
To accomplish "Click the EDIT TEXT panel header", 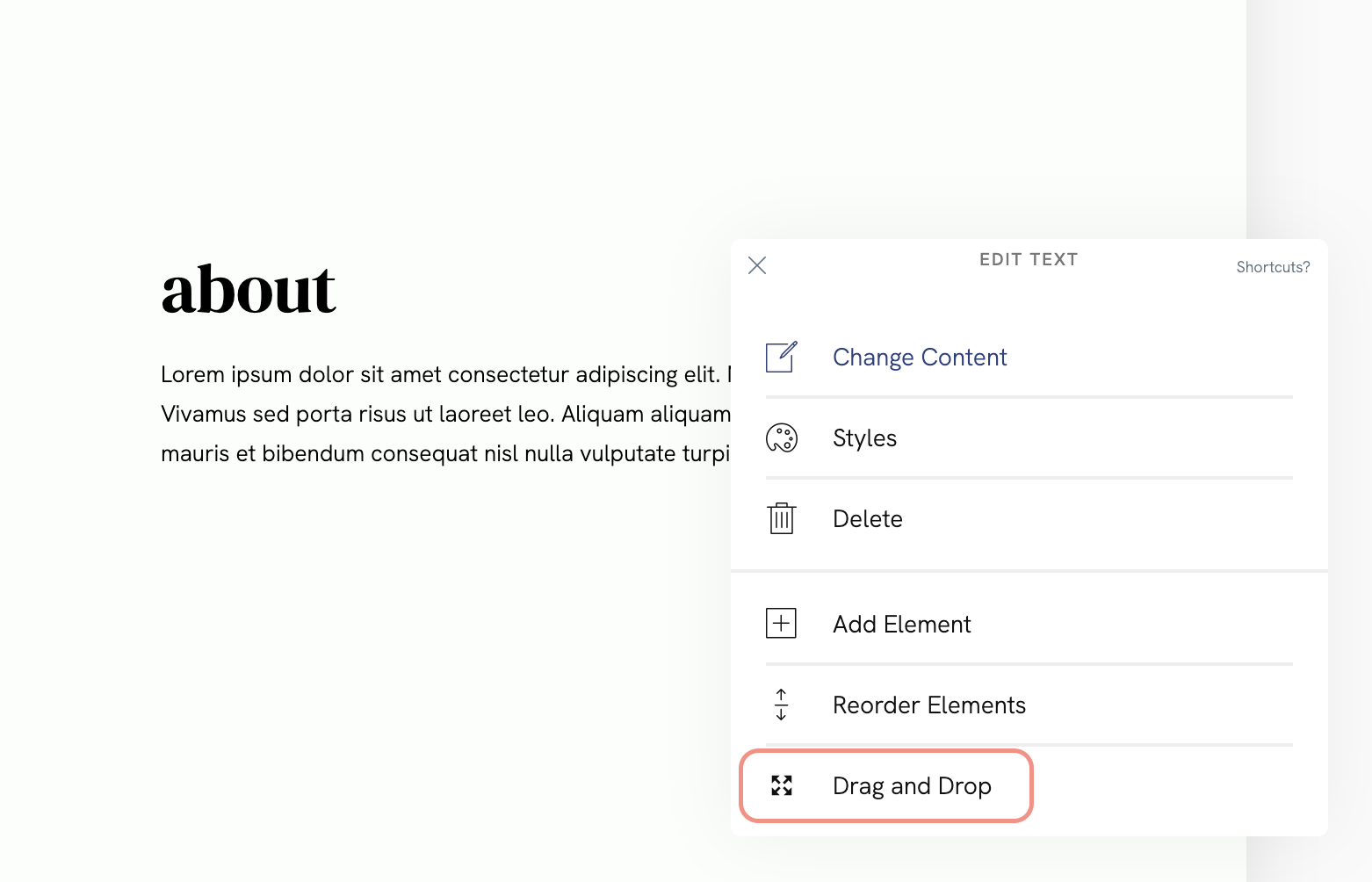I will tap(1028, 259).
